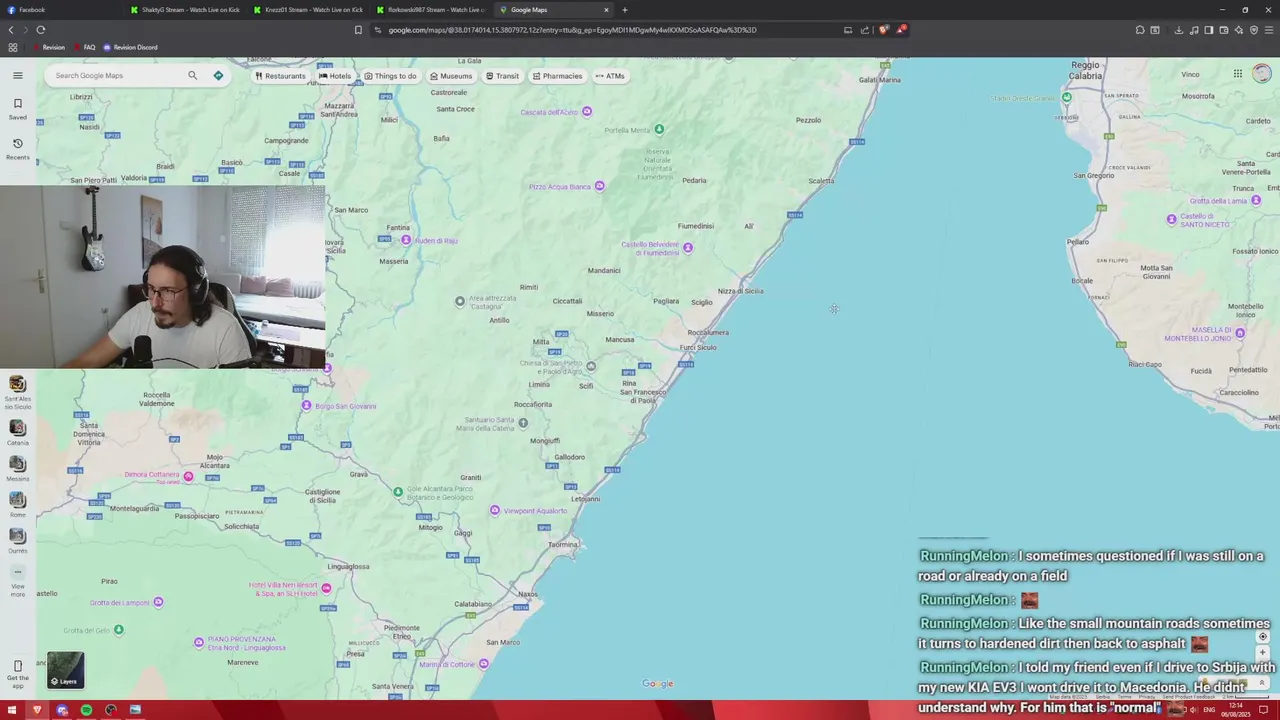Click the Borgo San Giovanni marker
The image size is (1280, 720).
point(306,405)
